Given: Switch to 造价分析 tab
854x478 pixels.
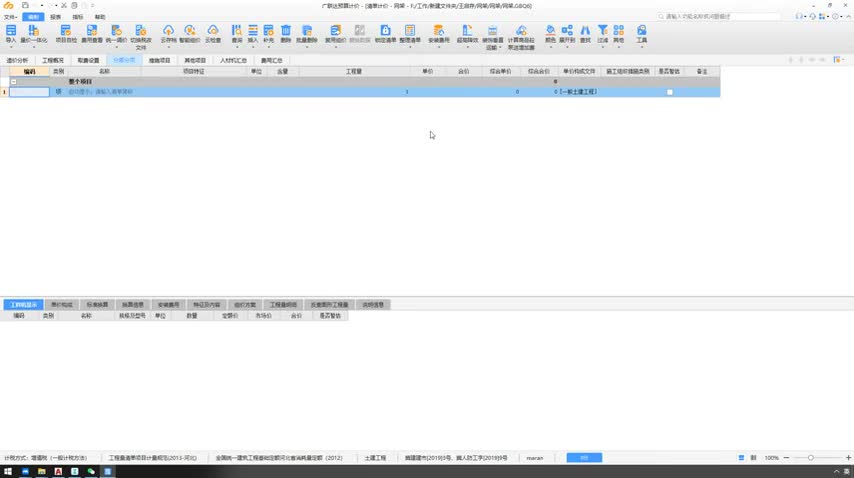Looking at the screenshot, I should pyautogui.click(x=17, y=60).
